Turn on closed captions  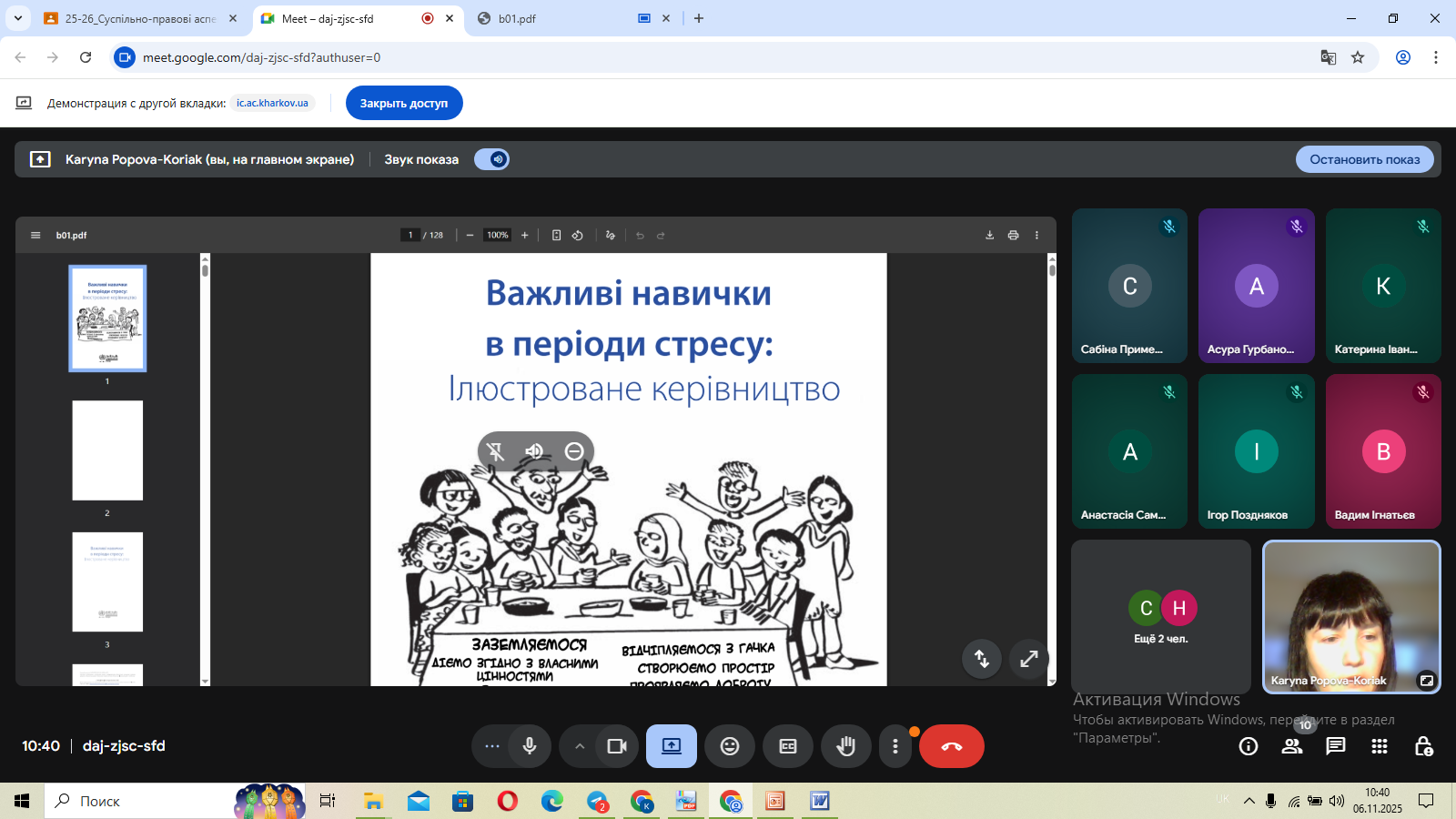click(x=788, y=746)
